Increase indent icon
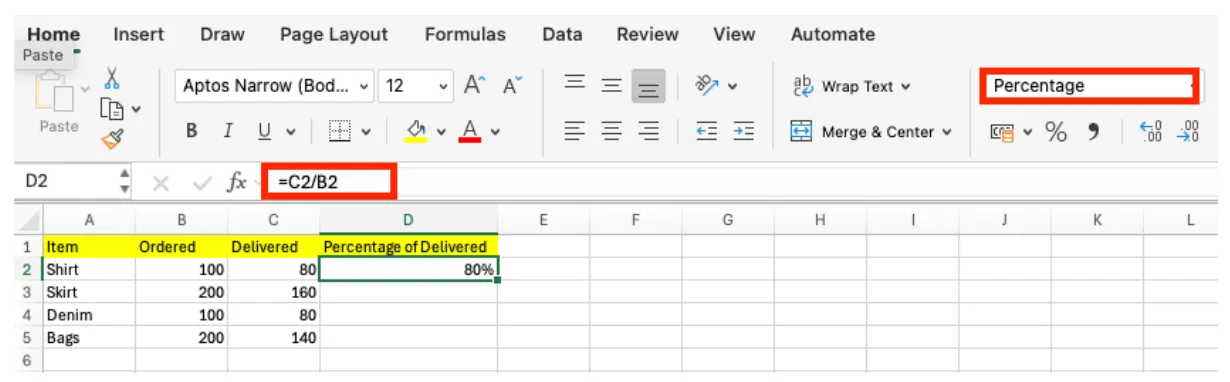Image resolution: width=1230 pixels, height=382 pixels. [743, 131]
